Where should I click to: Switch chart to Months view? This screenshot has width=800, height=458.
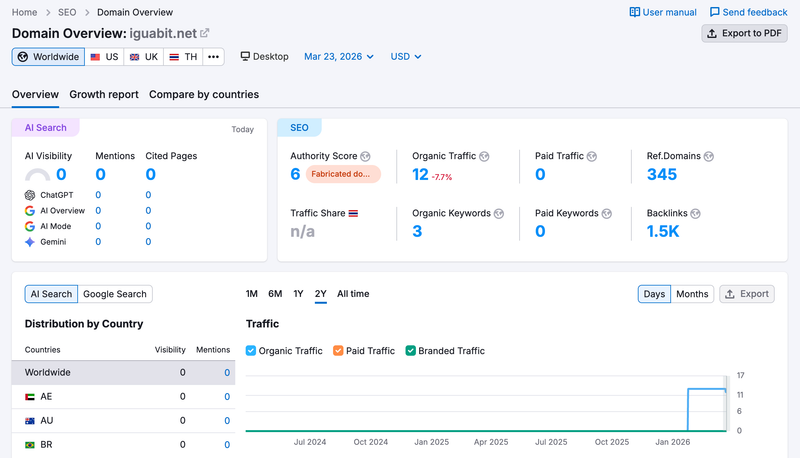[x=692, y=294]
